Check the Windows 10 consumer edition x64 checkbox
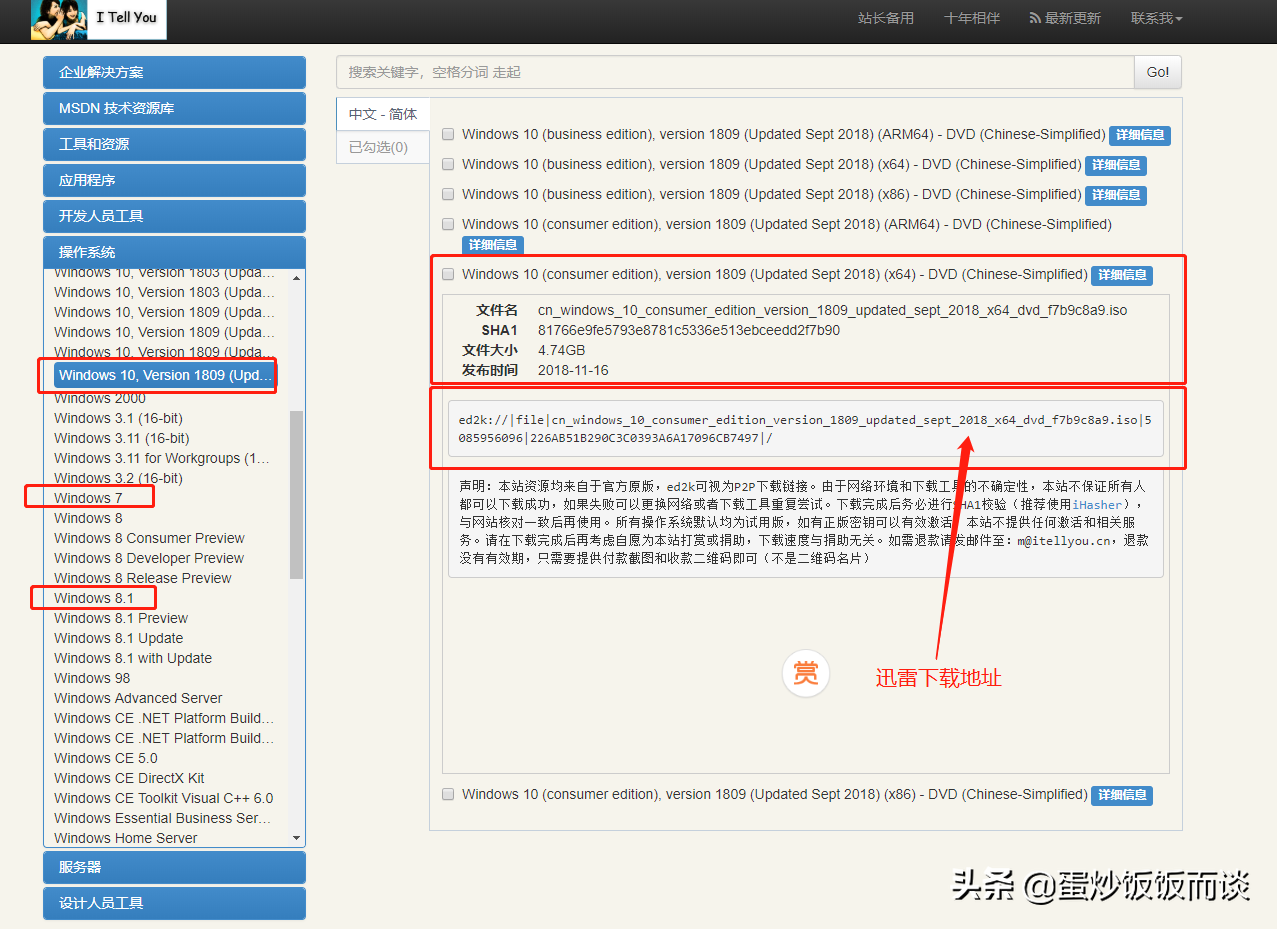Image resolution: width=1277 pixels, height=929 pixels. coord(447,273)
